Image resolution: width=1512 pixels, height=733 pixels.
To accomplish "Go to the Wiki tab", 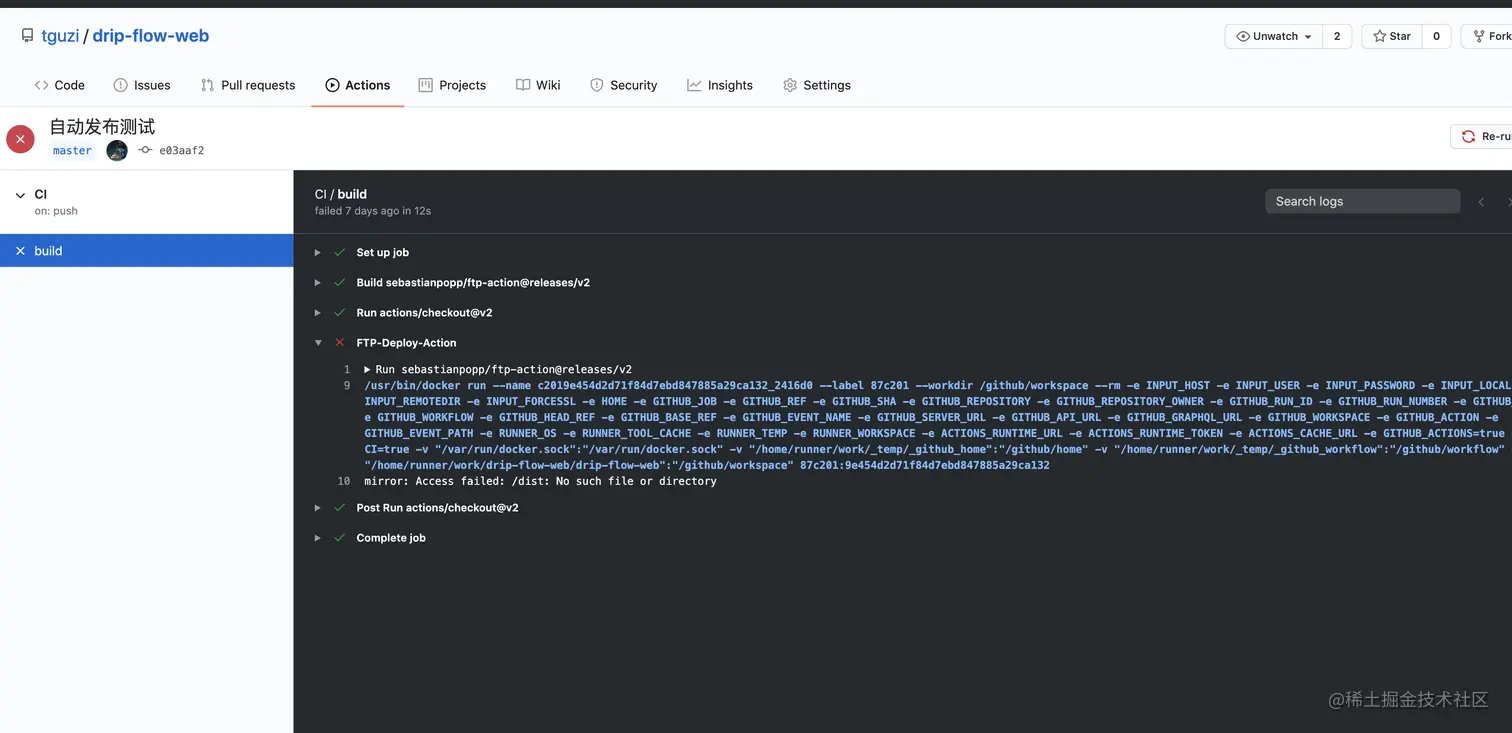I will 538,85.
